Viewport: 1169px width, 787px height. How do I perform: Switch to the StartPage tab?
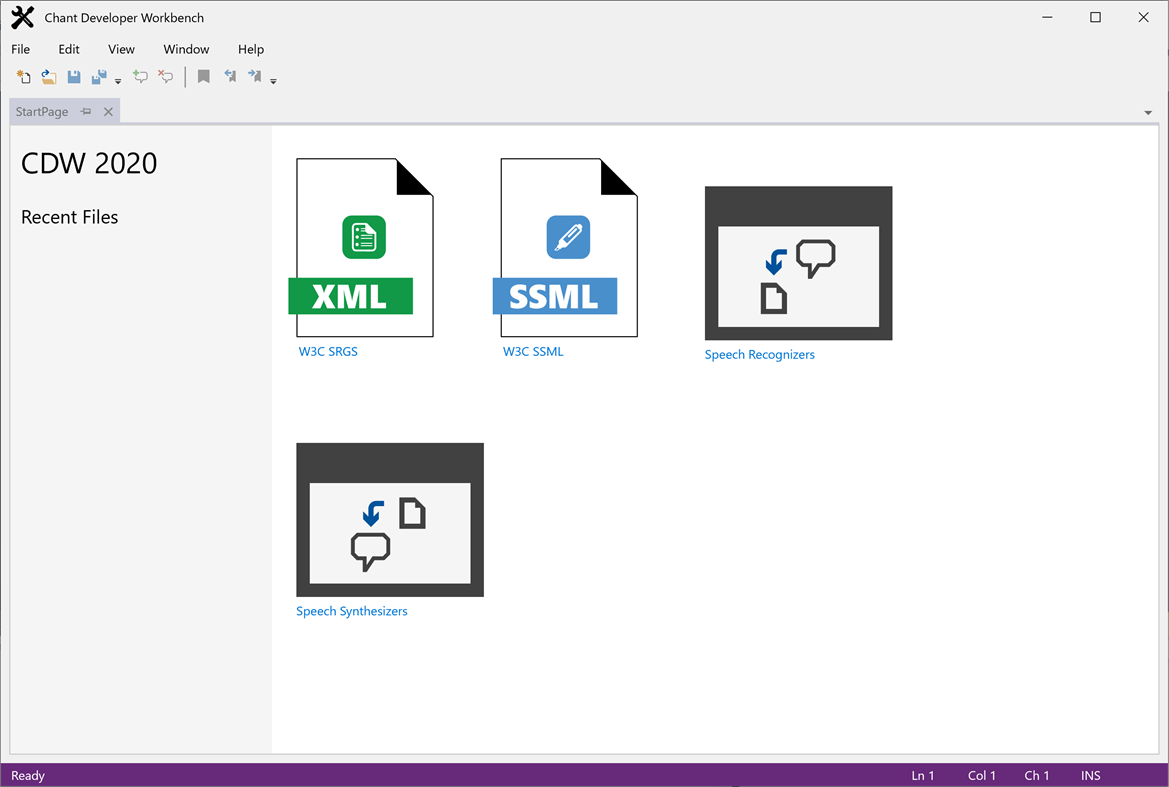41,111
